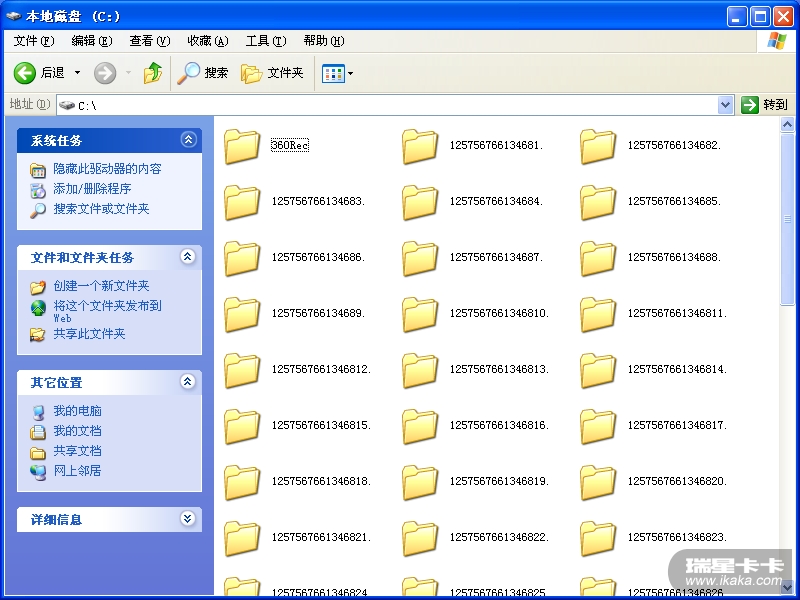Click 隐藏此驱动器的内容 link
The width and height of the screenshot is (800, 600).
pyautogui.click(x=107, y=169)
